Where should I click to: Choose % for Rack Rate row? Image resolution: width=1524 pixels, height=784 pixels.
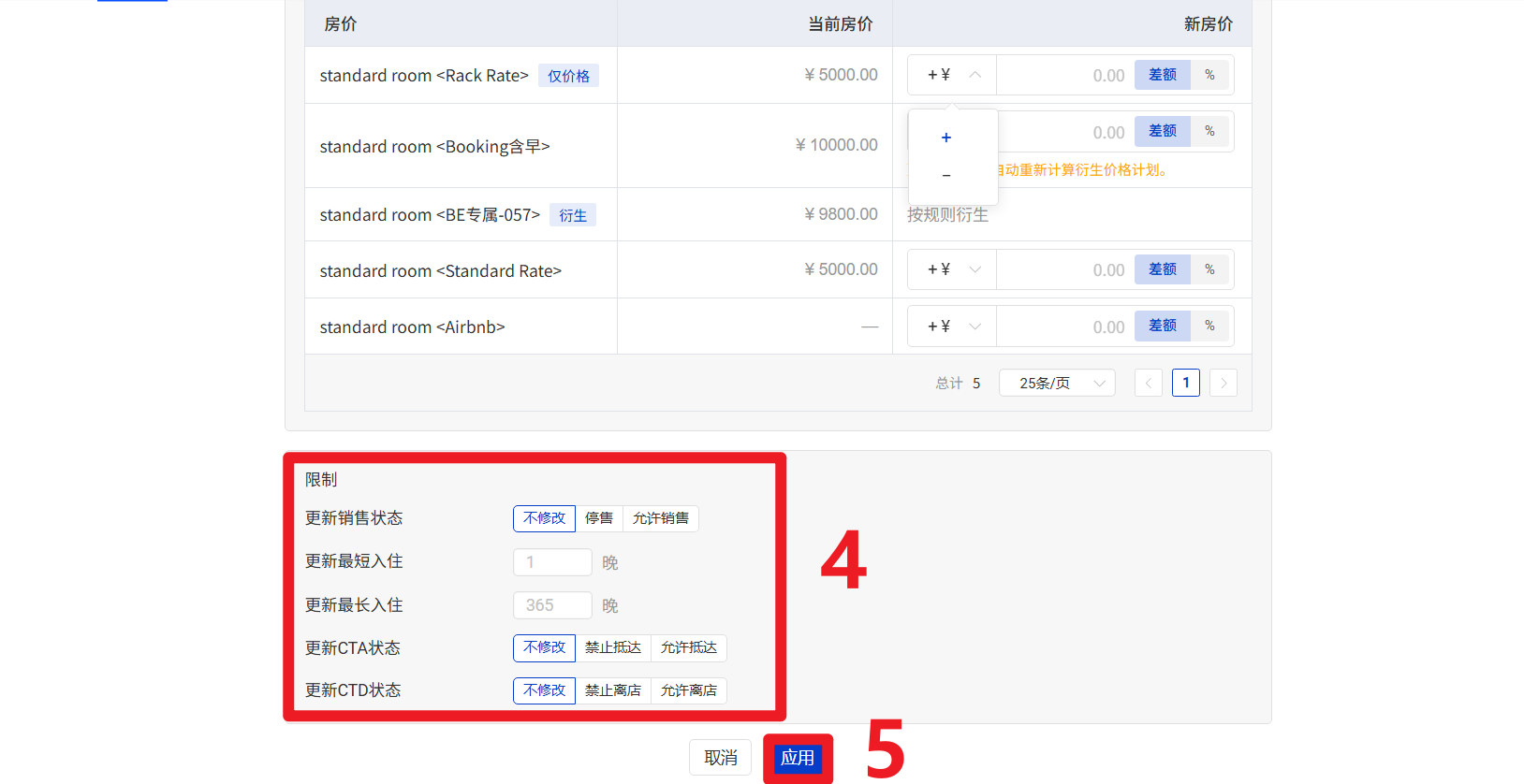click(1209, 75)
